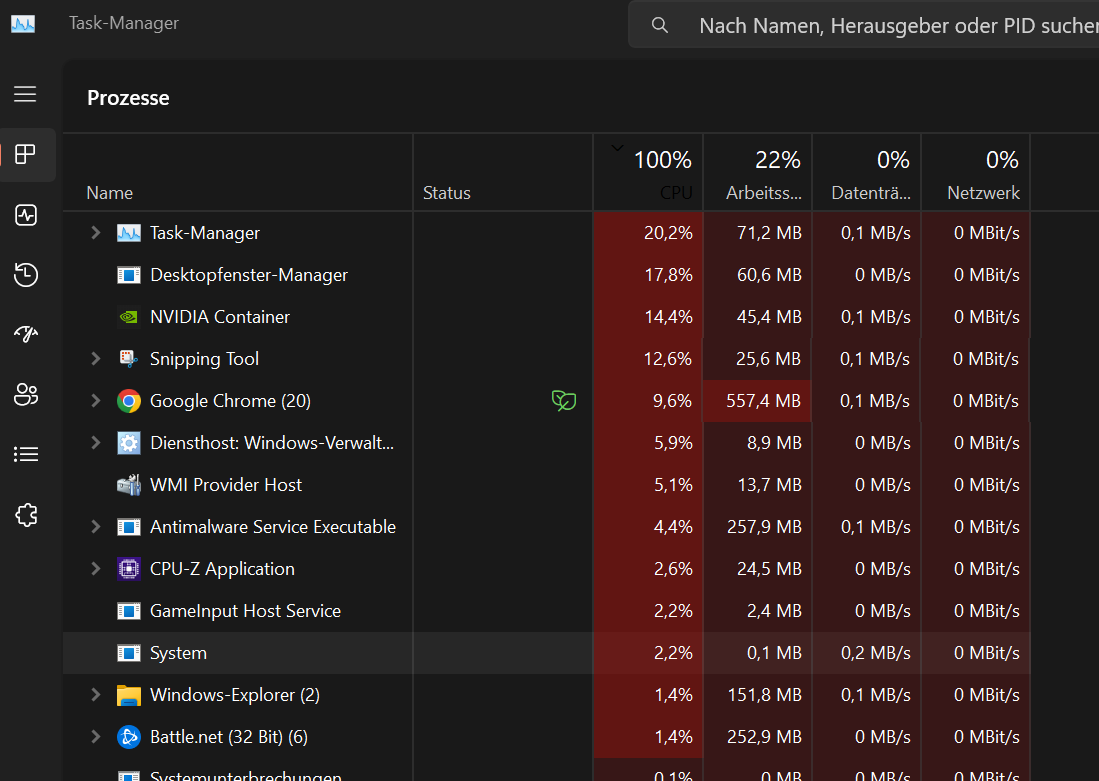Click the Antimalware Service Executable icon
Screen dimensions: 1099x781
pos(129,527)
